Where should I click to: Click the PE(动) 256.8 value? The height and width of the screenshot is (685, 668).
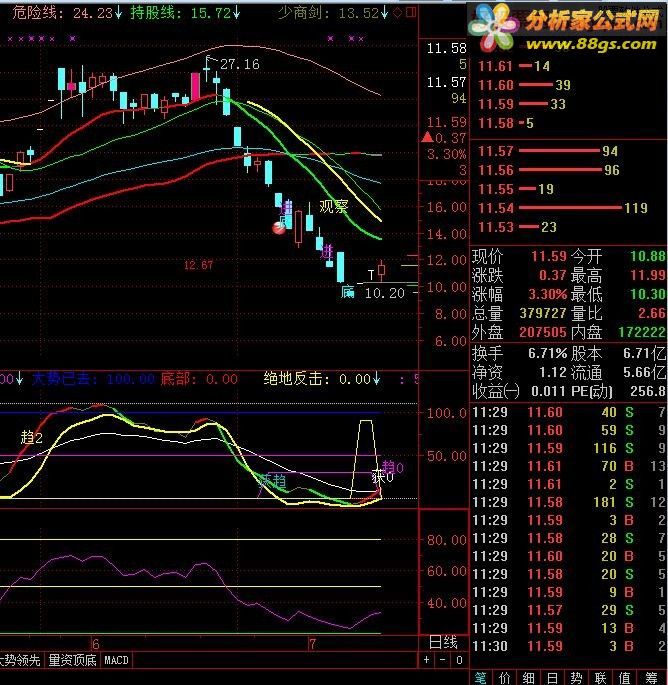coord(648,391)
